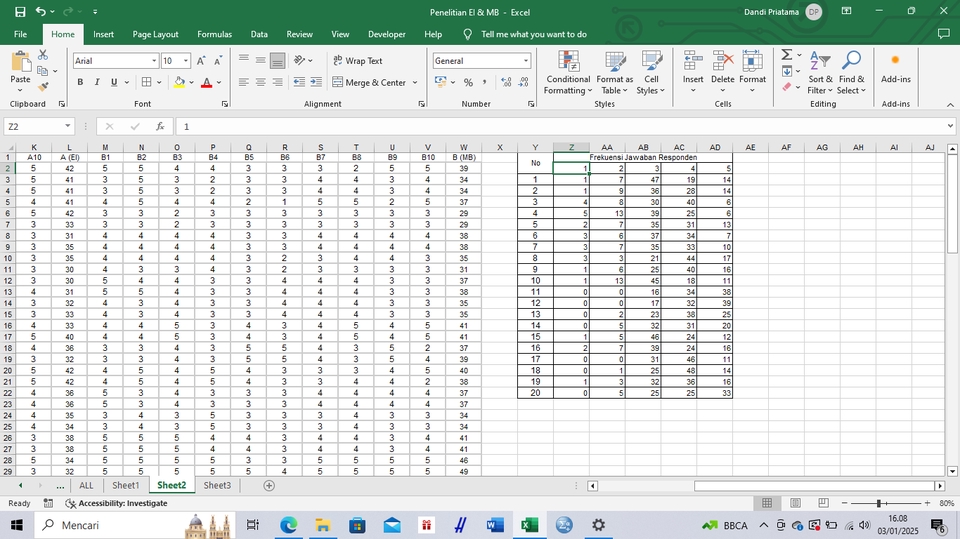Open the File menu
Screen dimensions: 960x539
[20, 34]
